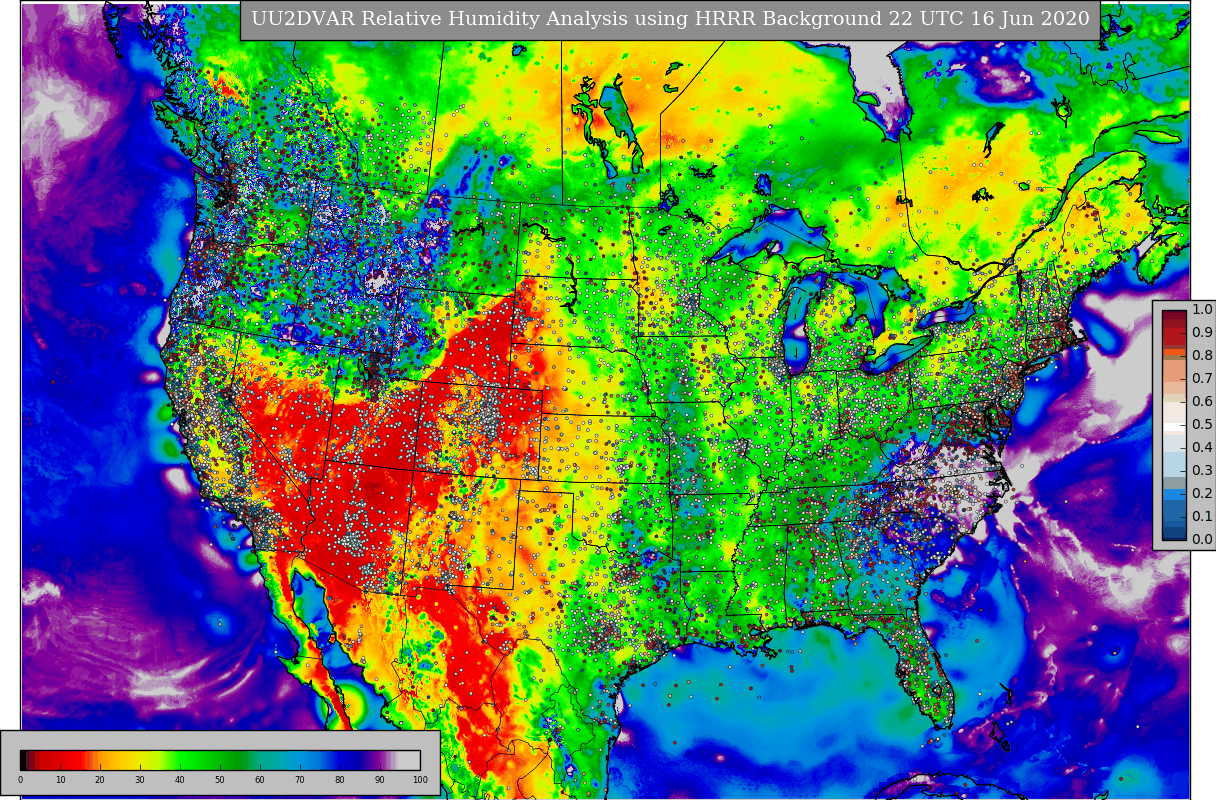Click the 100 label on humidity colorbar
The image size is (1216, 800).
pos(420,780)
